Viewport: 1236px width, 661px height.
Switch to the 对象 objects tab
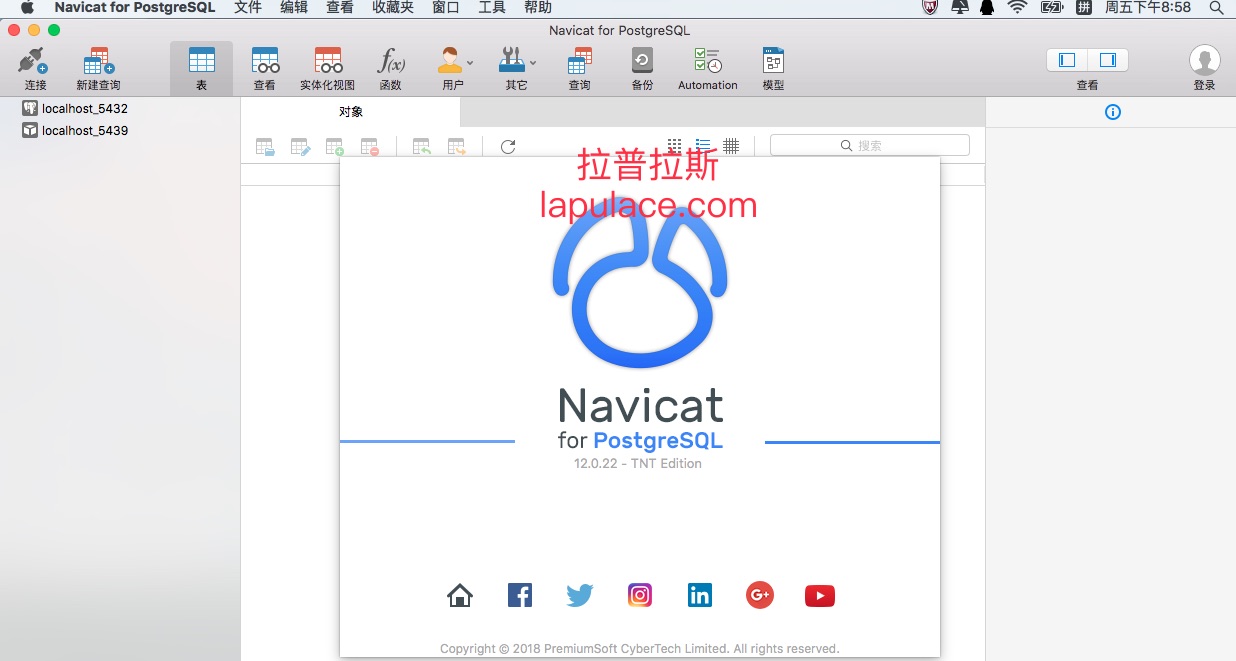[351, 112]
